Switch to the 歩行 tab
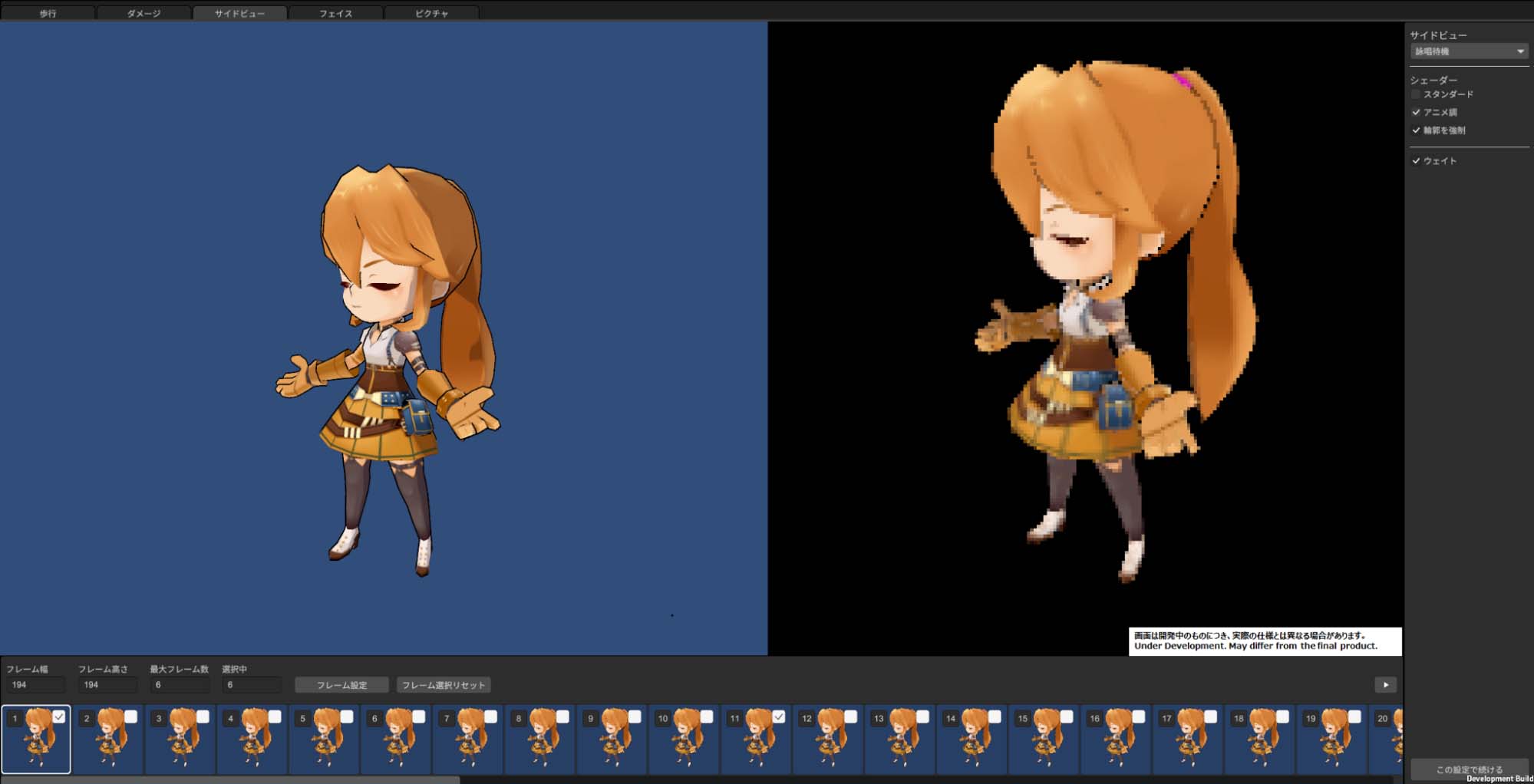This screenshot has height=784, width=1534. coord(48,13)
